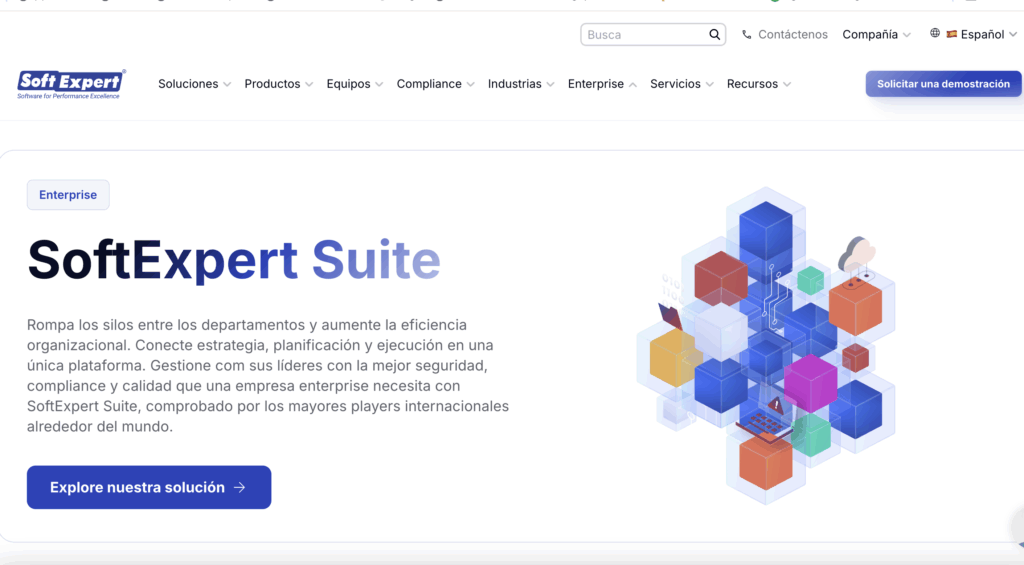1024x565 pixels.
Task: Open the Español language selector
Action: [974, 34]
